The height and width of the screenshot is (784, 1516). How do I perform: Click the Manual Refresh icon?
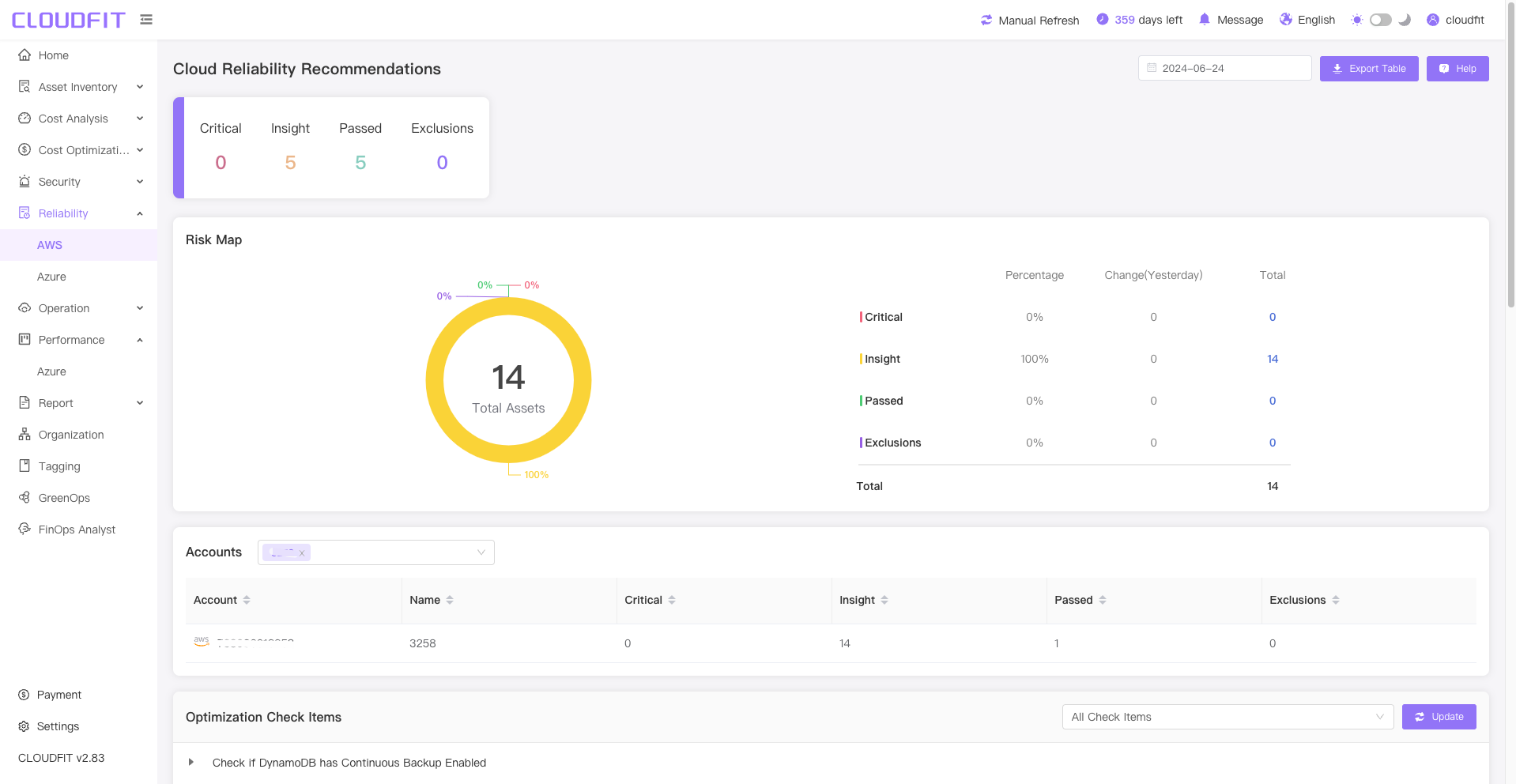[x=986, y=20]
